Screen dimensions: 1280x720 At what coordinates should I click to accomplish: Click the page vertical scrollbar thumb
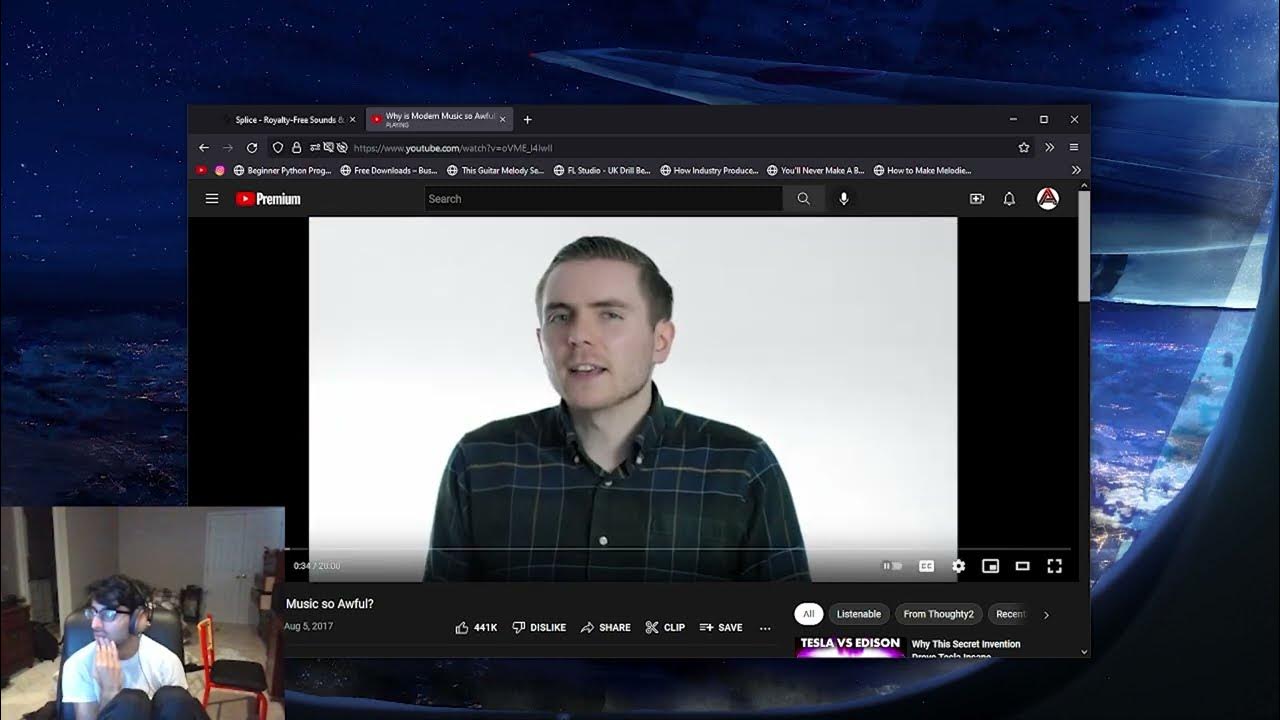[x=1083, y=247]
